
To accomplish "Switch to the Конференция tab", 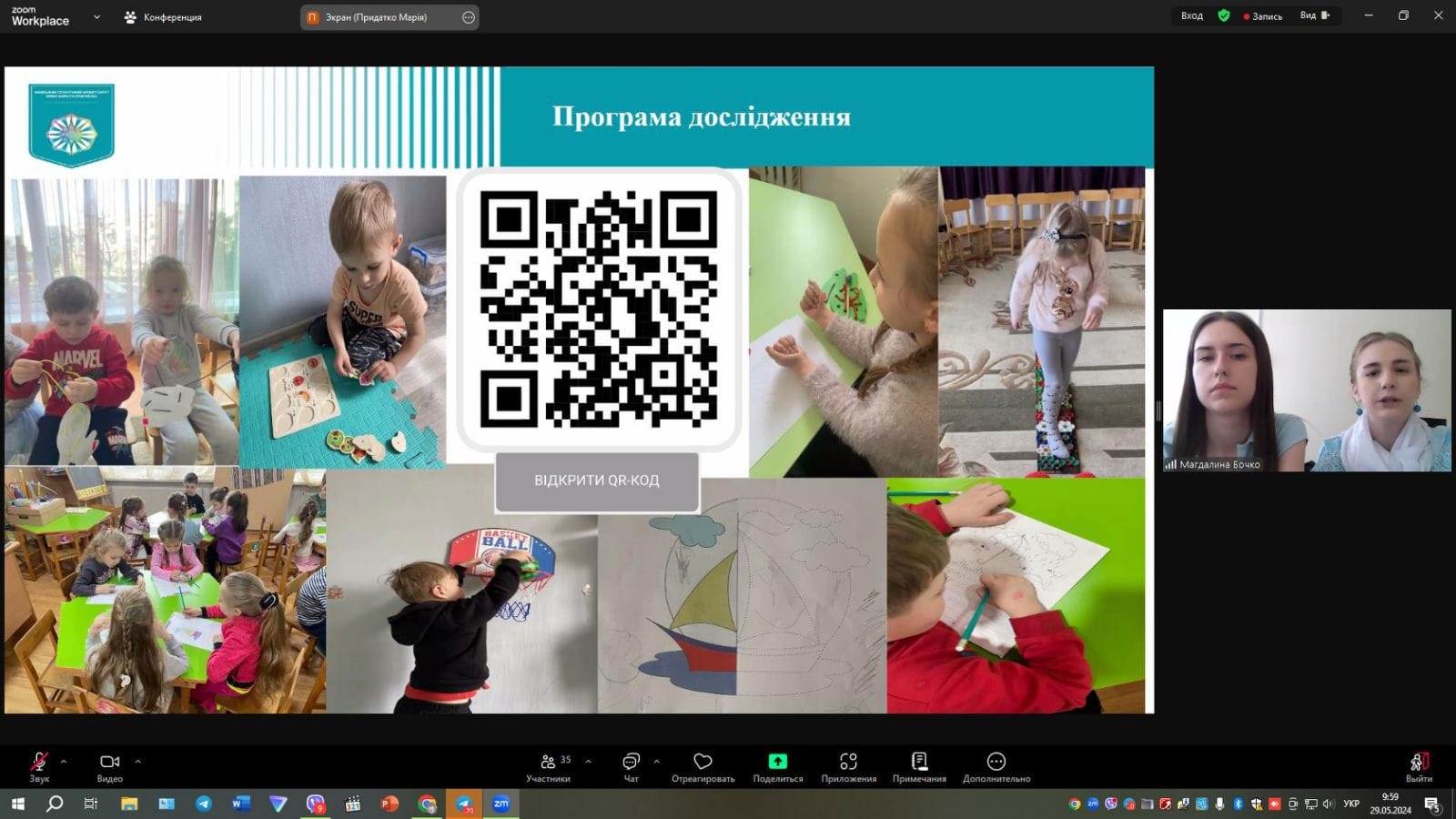I will click(163, 16).
